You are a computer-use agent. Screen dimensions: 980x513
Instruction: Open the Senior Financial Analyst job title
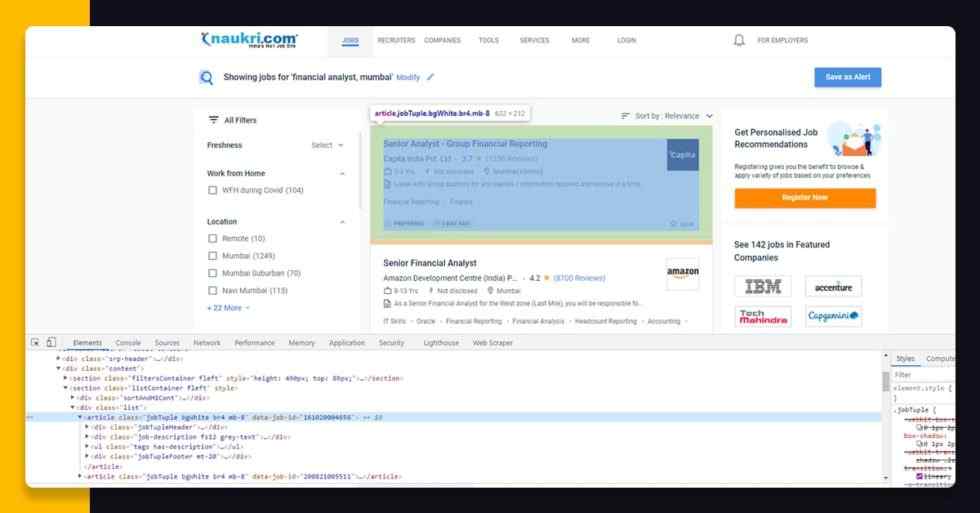(x=430, y=263)
